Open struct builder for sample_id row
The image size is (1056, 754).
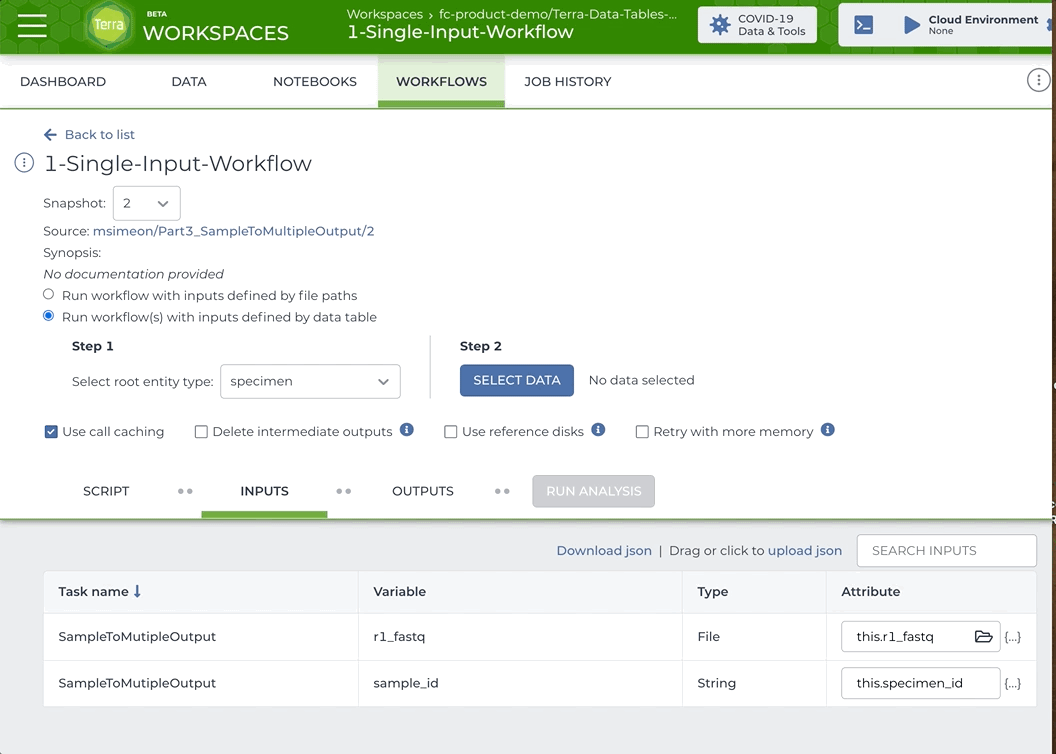(1012, 683)
